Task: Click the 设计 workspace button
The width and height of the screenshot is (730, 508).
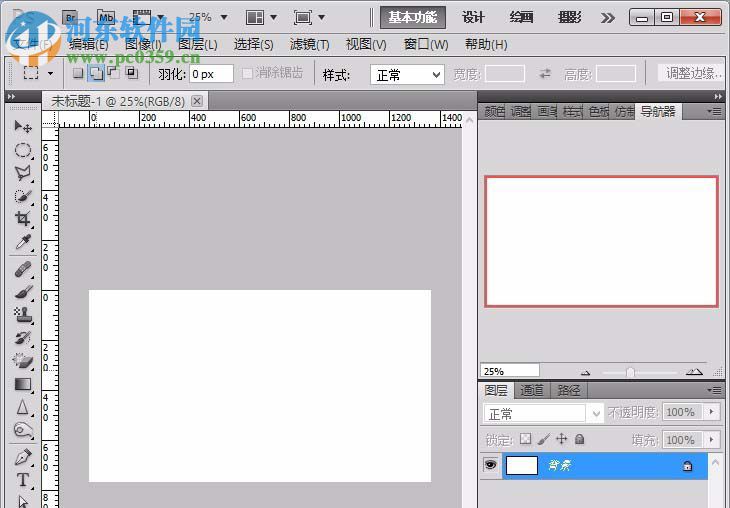Action: coord(473,17)
